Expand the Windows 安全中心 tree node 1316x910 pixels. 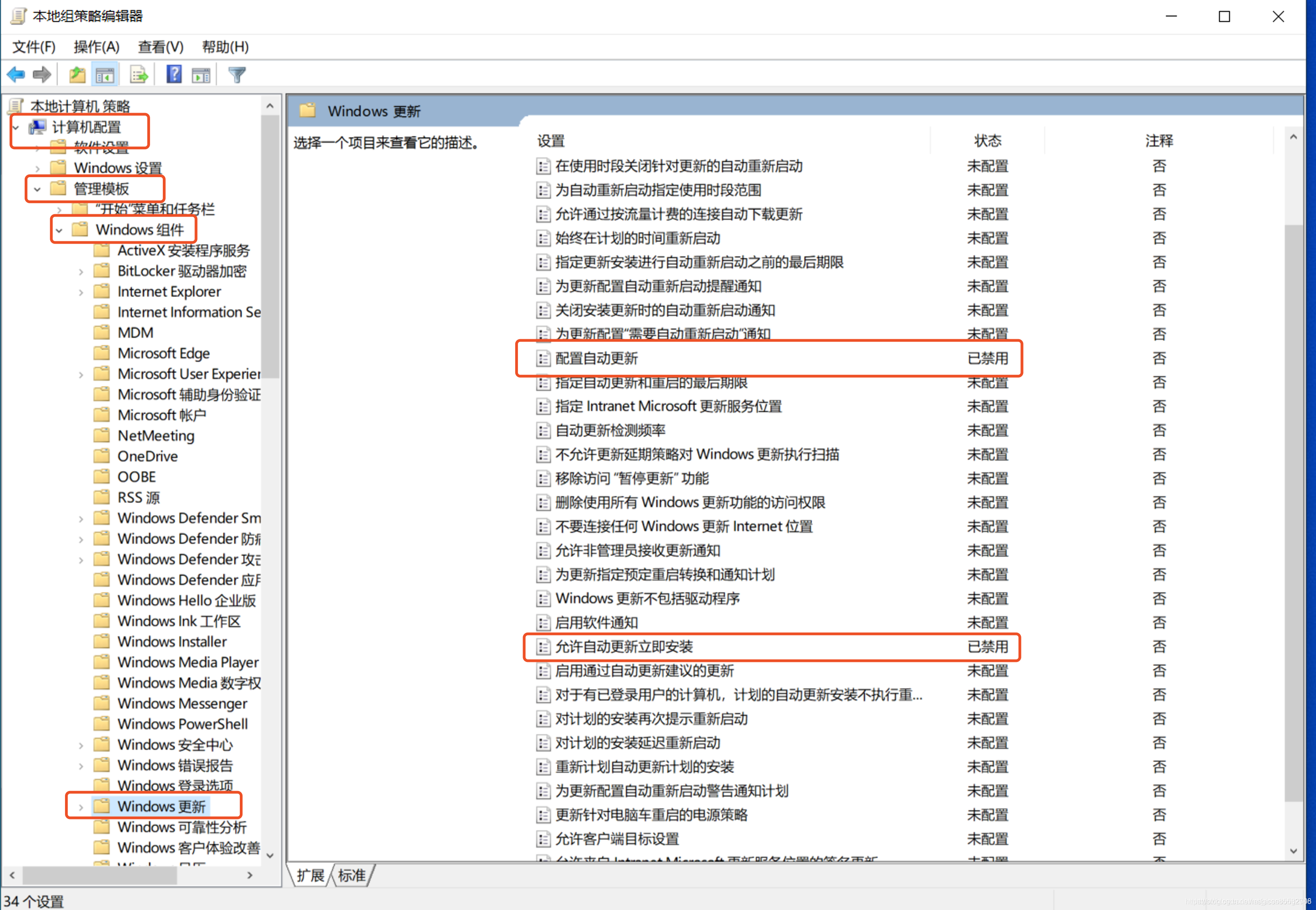tap(81, 746)
